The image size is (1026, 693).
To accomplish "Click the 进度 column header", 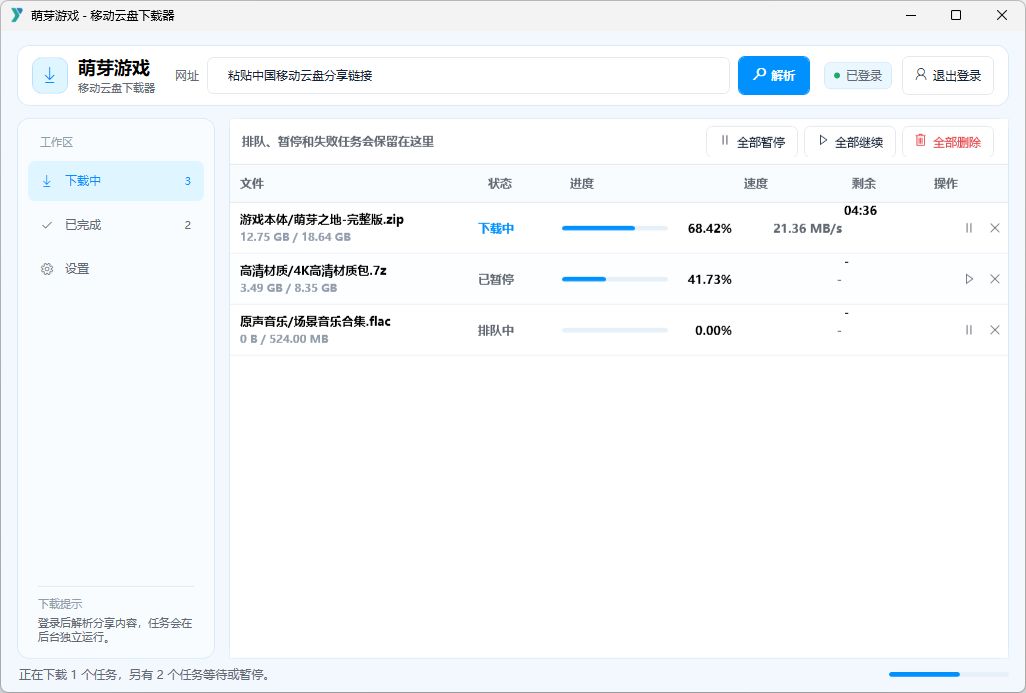I will pyautogui.click(x=582, y=184).
